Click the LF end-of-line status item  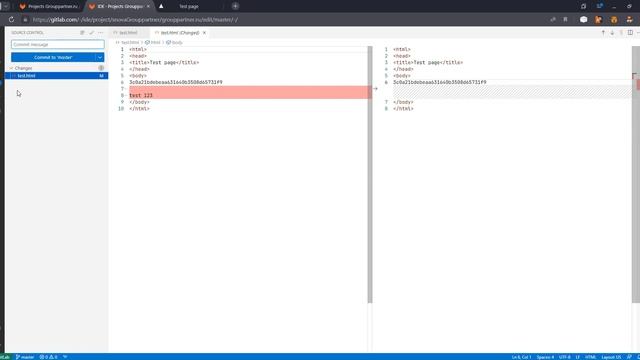[x=578, y=357]
